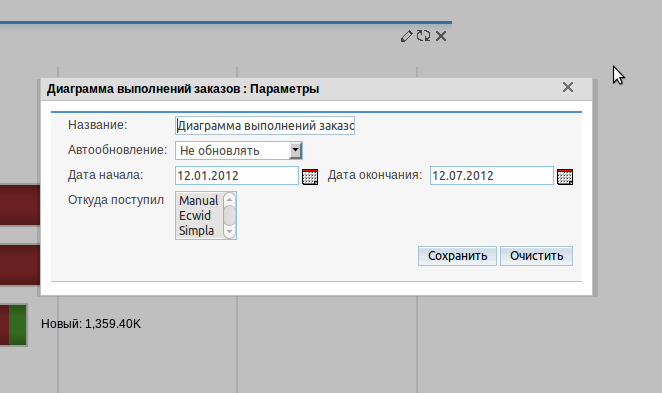662x393 pixels.
Task: Click the source list scrollbar thumb
Action: 229,215
